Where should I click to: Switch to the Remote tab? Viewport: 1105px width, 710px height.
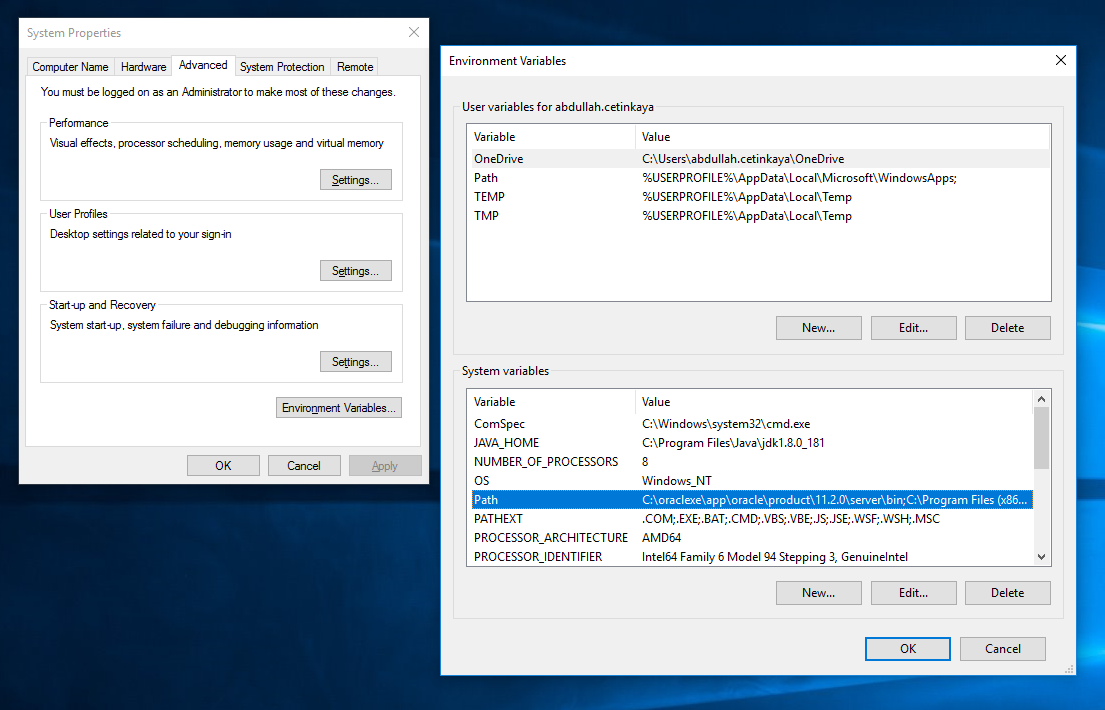[x=354, y=66]
